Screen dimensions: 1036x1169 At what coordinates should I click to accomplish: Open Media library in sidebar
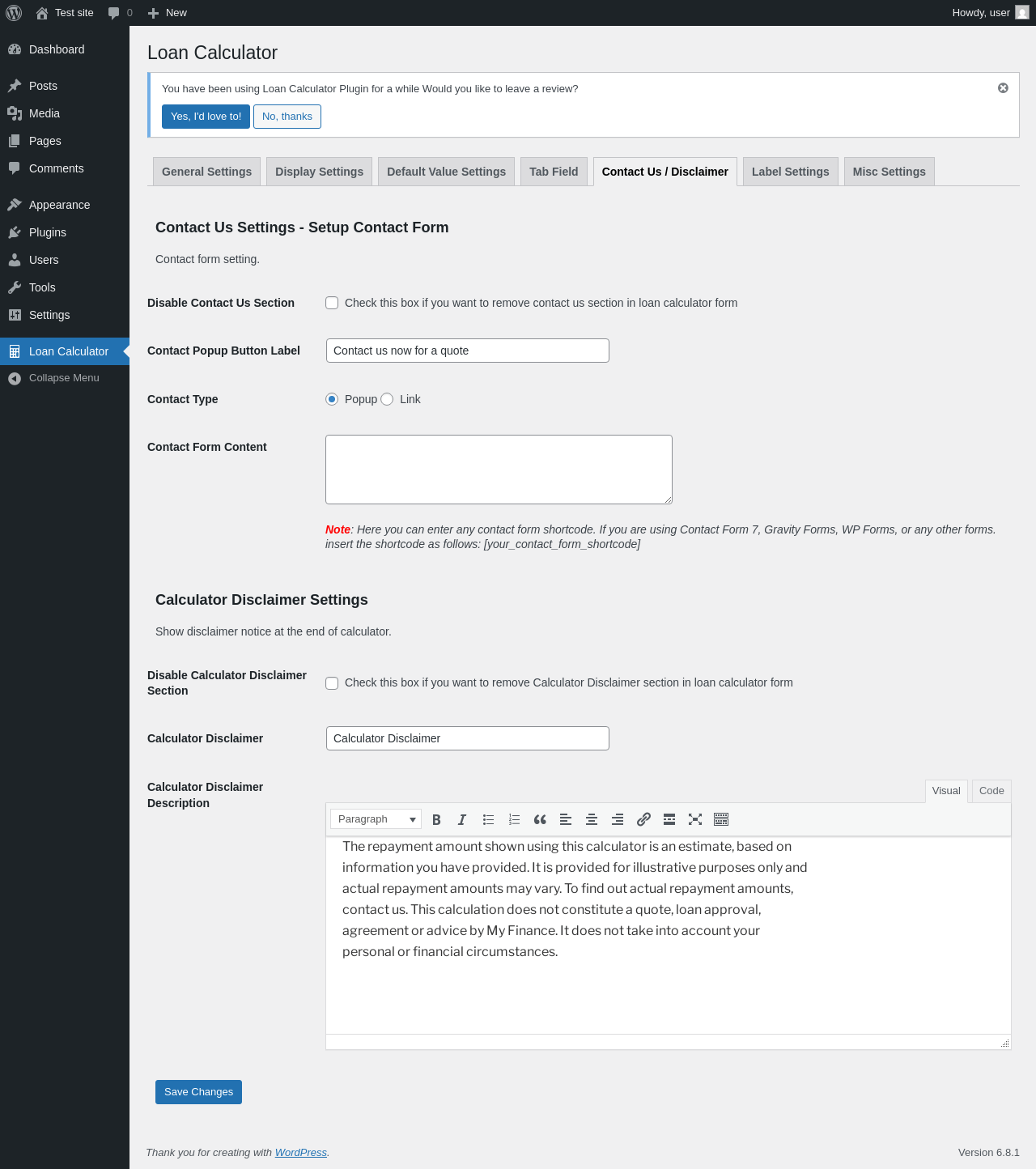(x=65, y=113)
